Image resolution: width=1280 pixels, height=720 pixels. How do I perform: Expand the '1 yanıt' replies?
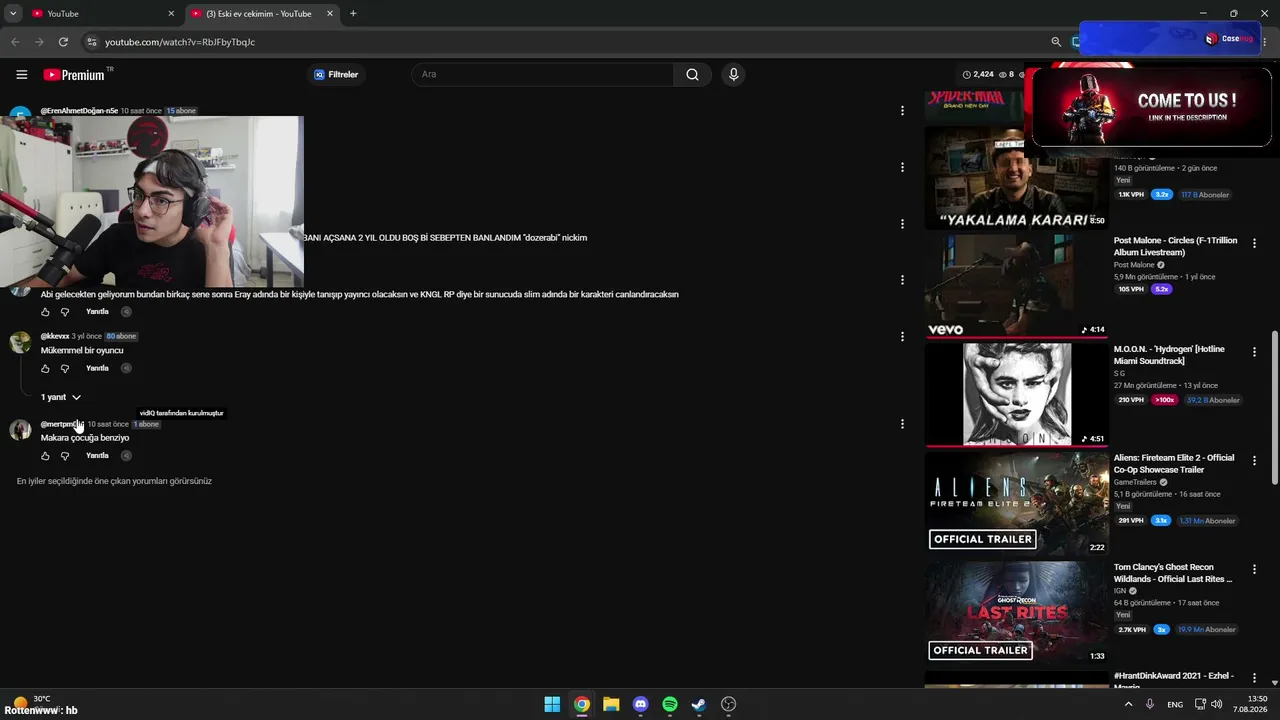tap(60, 398)
